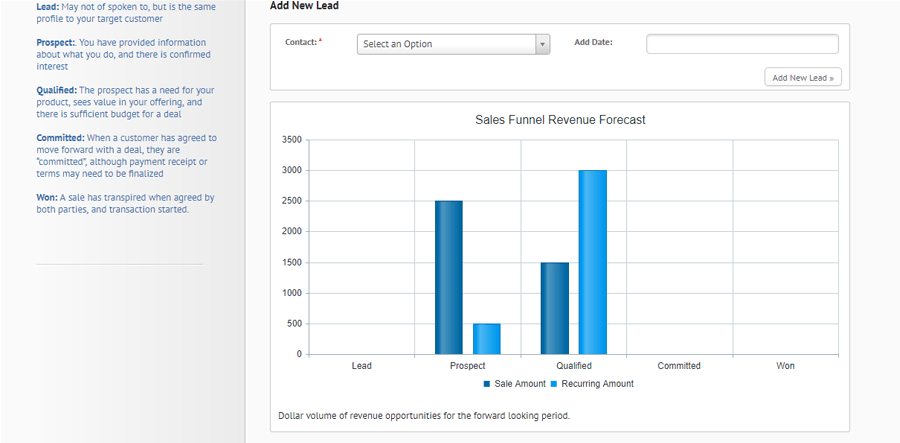Viewport: 900px width, 443px height.
Task: Click the Sales Funnel Revenue Forecast title
Action: pyautogui.click(x=559, y=120)
